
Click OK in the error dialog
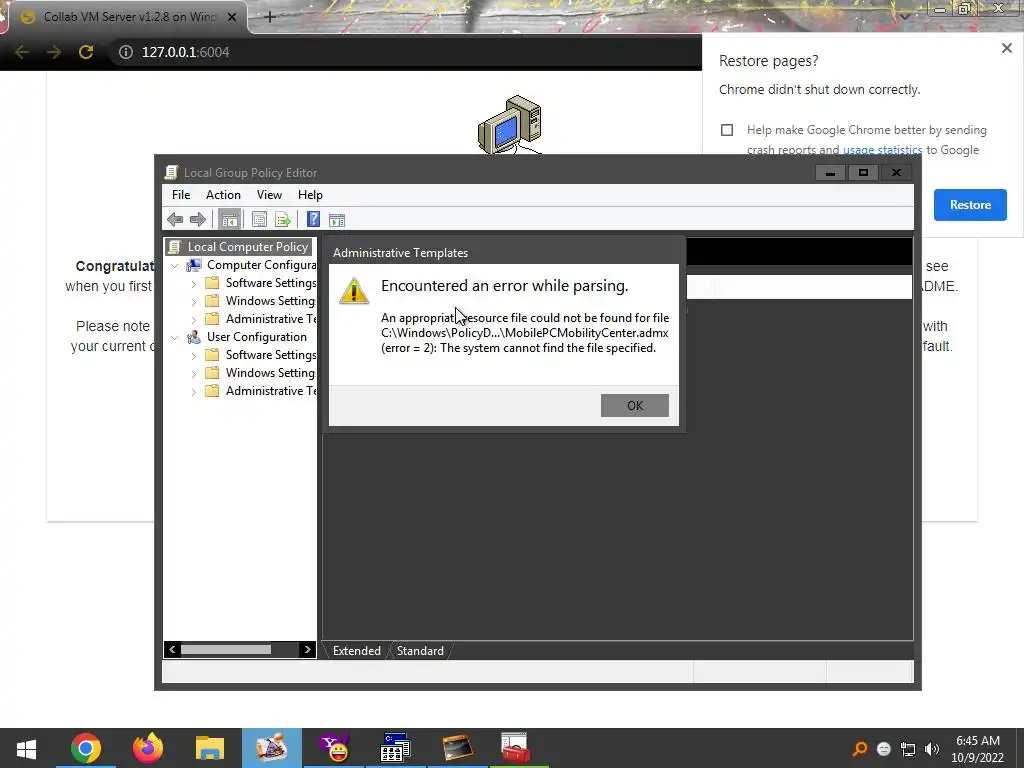[x=635, y=405]
